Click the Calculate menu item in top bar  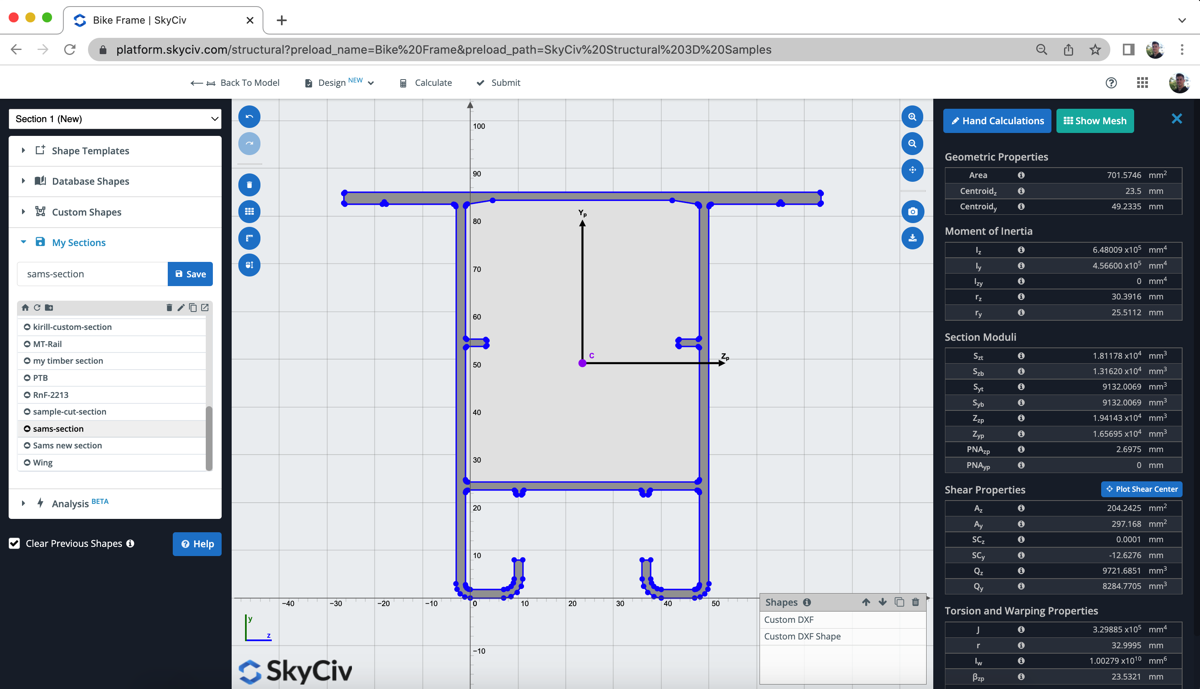[x=425, y=82]
